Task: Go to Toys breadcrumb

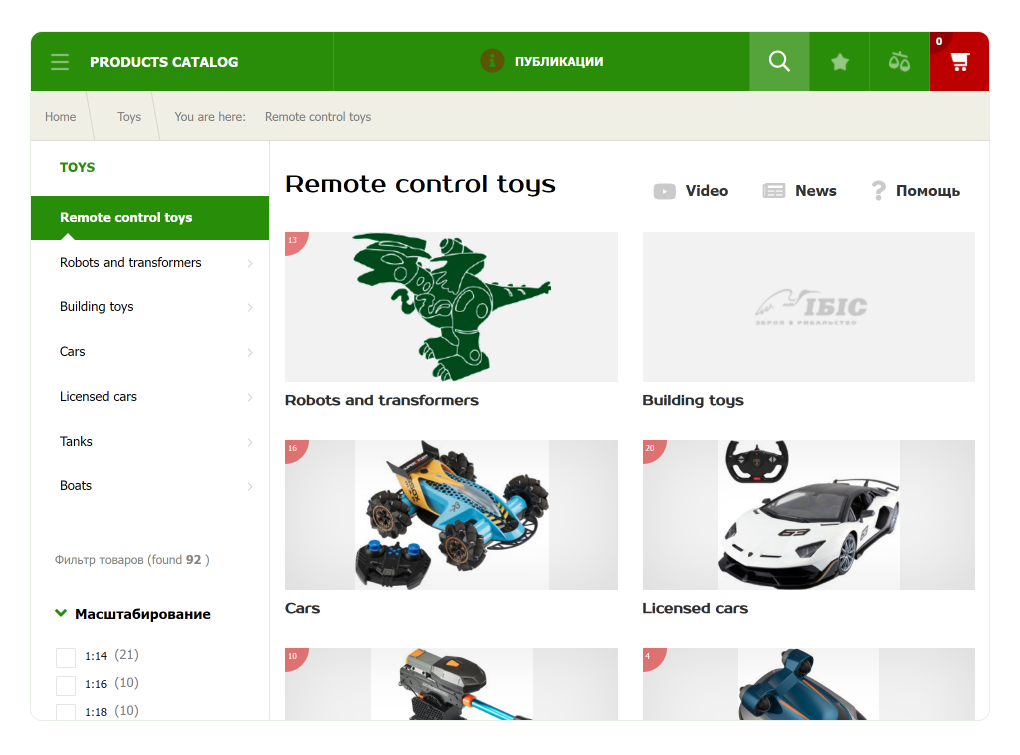Action: tap(129, 117)
